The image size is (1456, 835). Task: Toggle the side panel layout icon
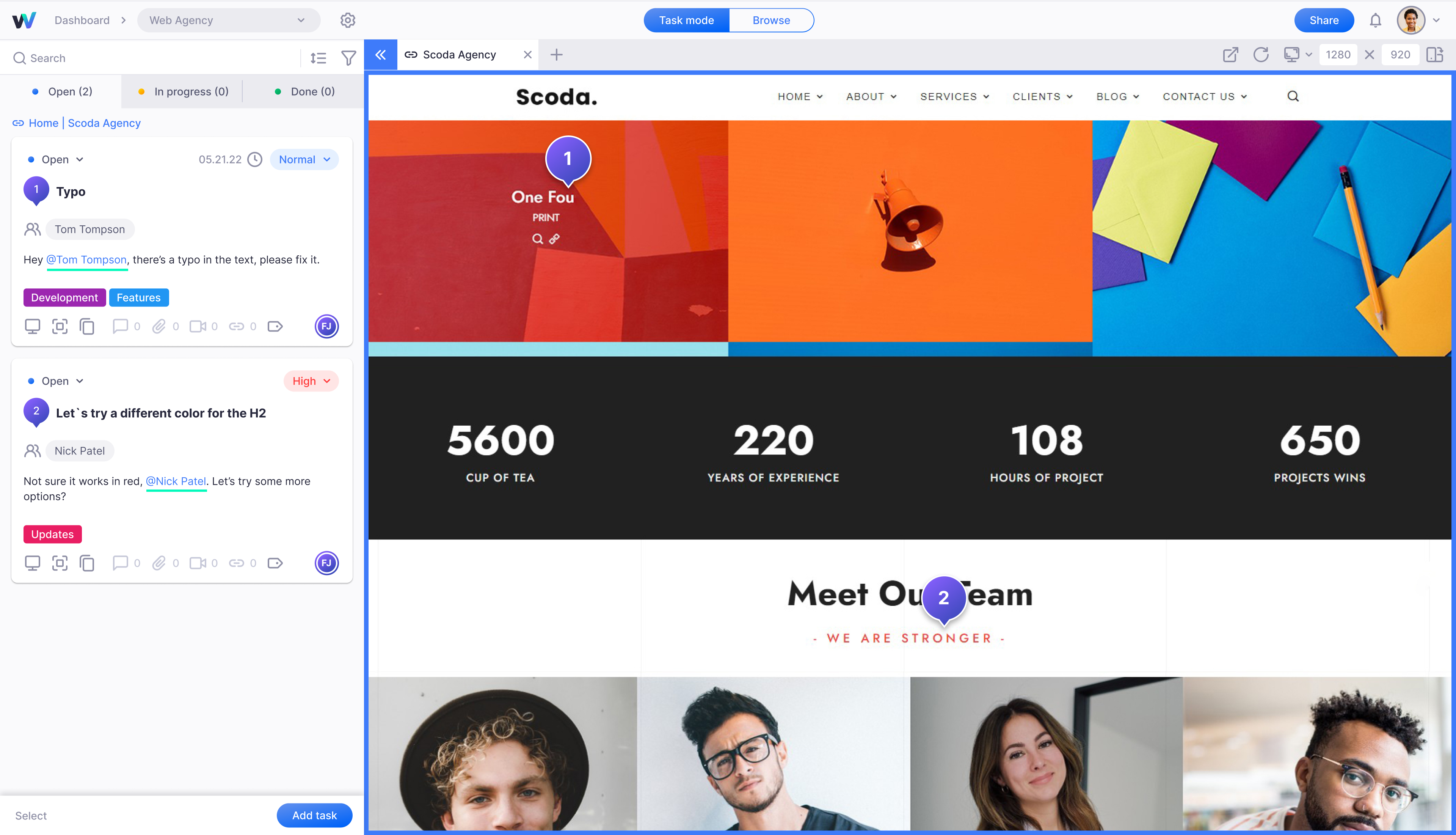click(x=1435, y=55)
